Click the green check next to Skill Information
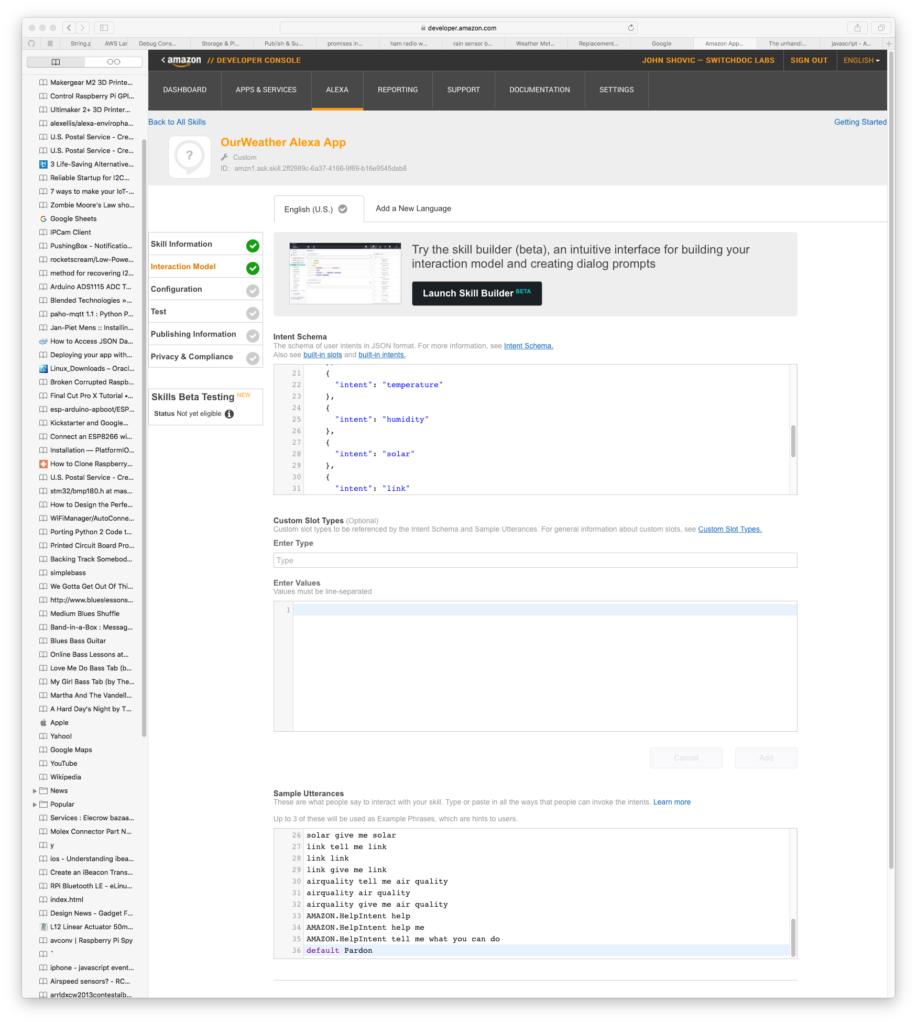Image resolution: width=917 pixels, height=1024 pixels. click(253, 246)
